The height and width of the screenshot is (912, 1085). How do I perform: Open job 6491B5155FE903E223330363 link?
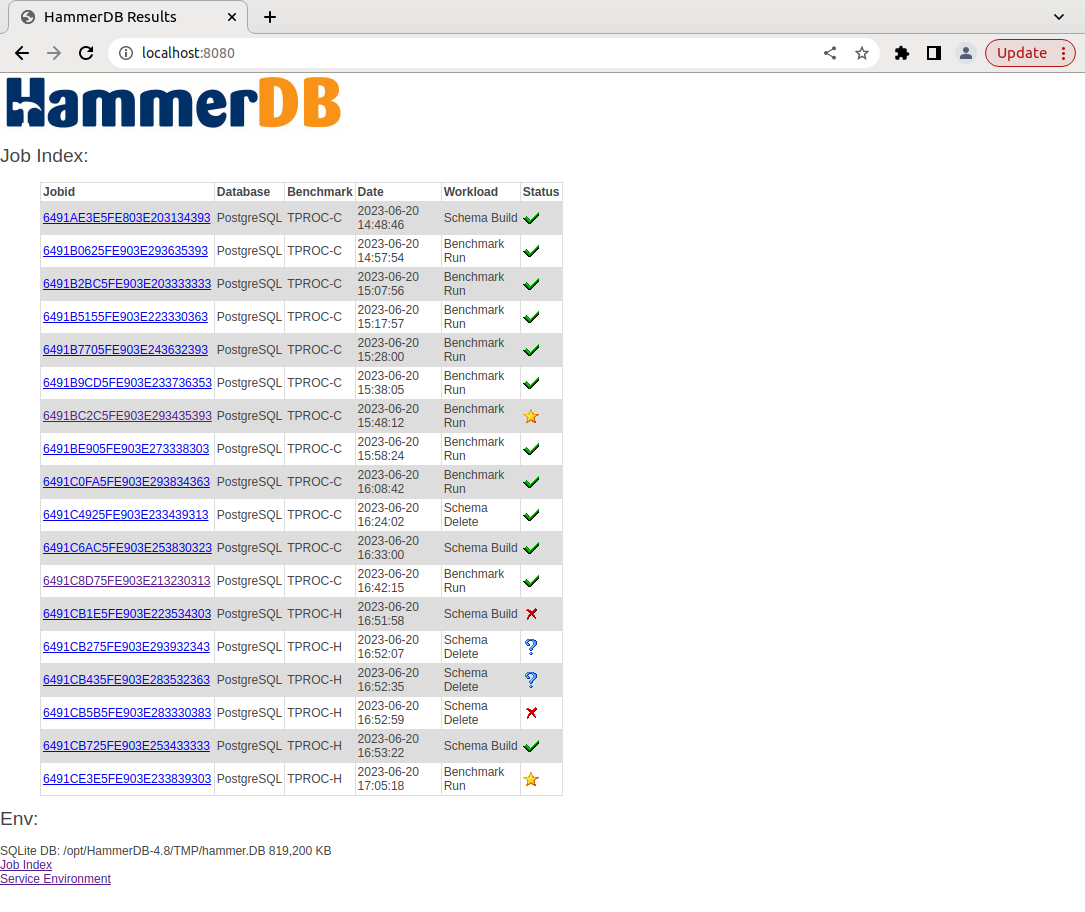125,317
